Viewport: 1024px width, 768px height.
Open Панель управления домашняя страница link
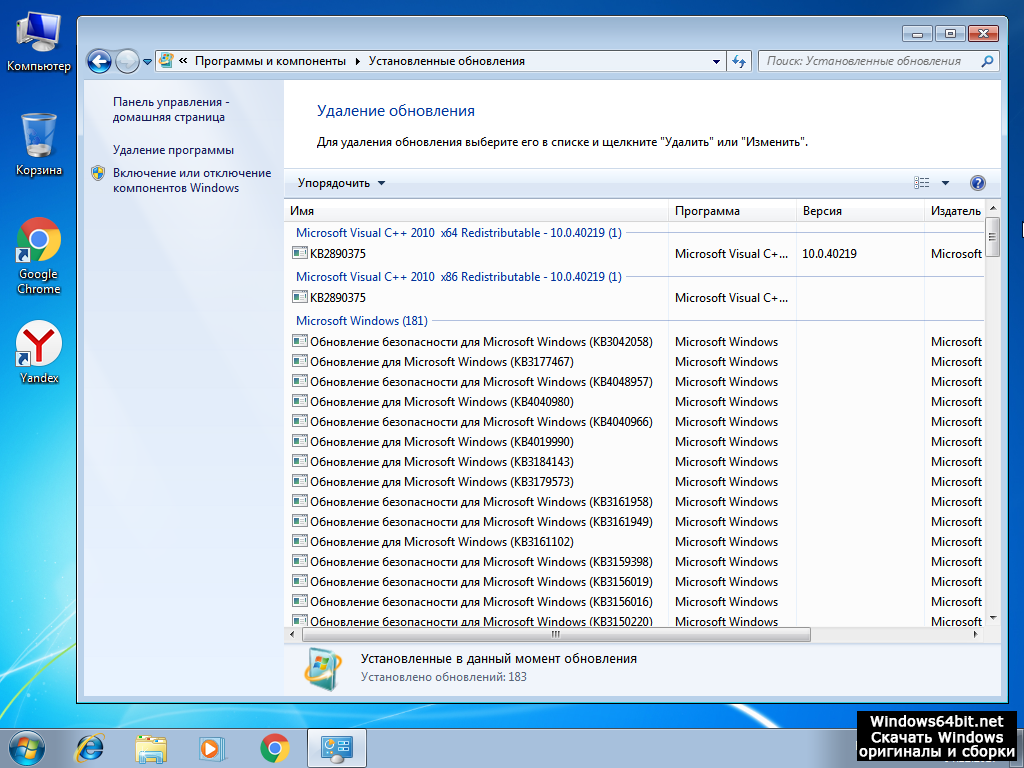click(171, 109)
